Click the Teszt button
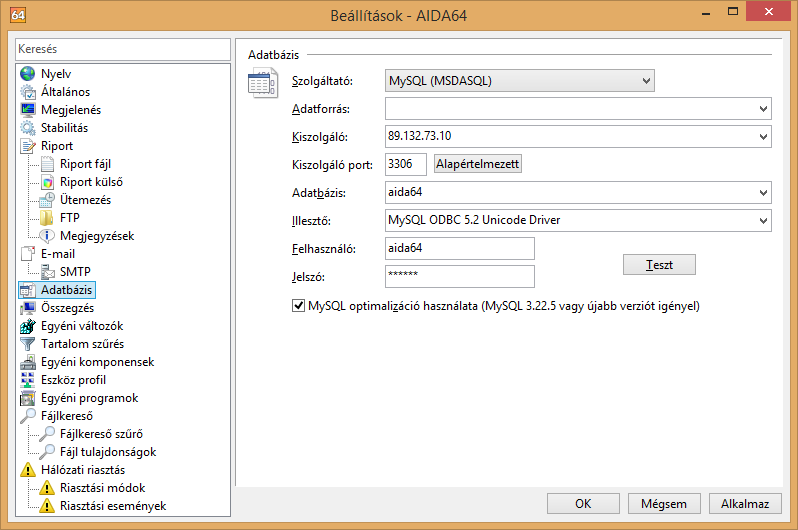Viewport: 798px width, 530px height. tap(659, 265)
